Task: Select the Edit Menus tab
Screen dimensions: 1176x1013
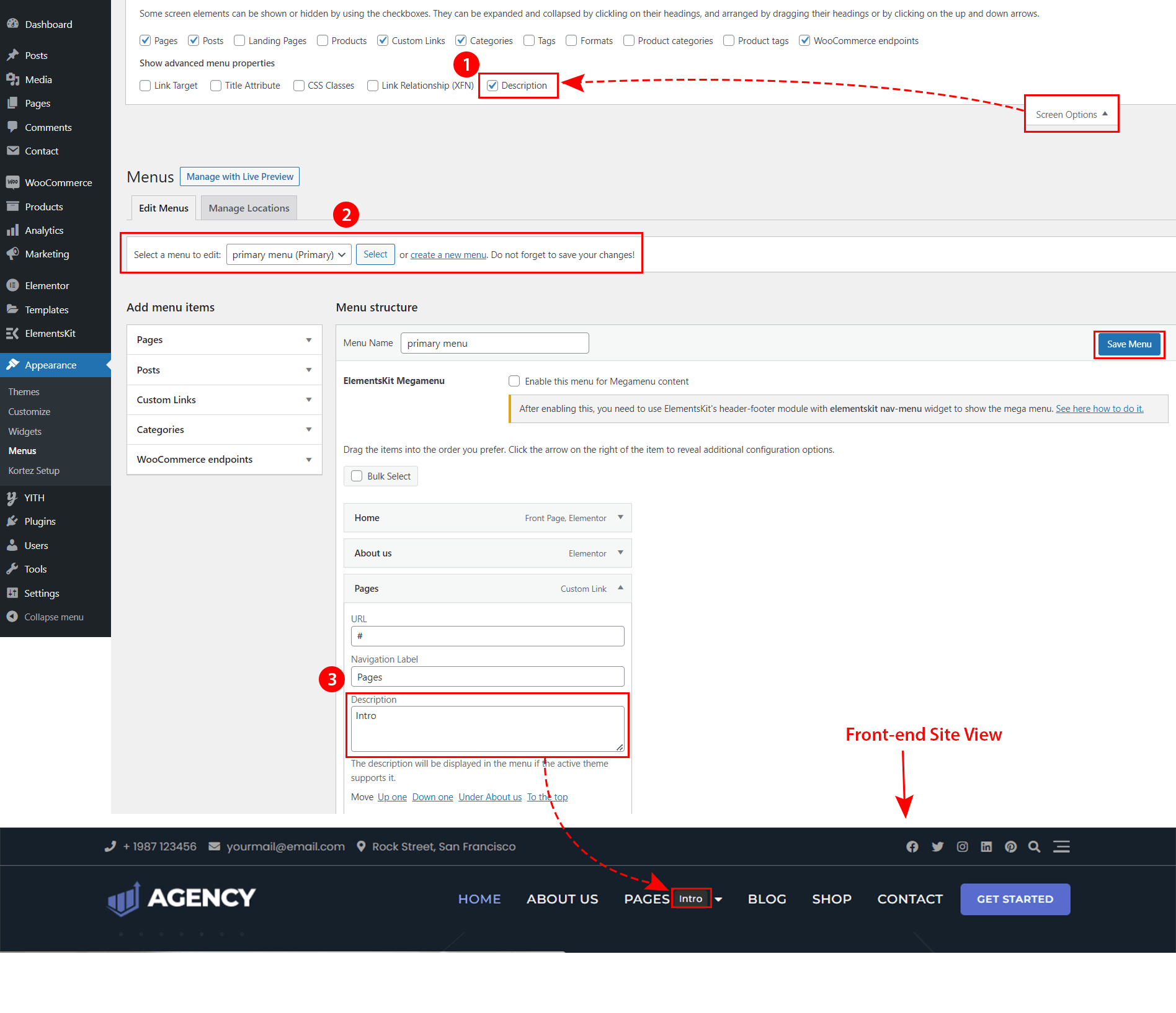Action: pos(164,208)
